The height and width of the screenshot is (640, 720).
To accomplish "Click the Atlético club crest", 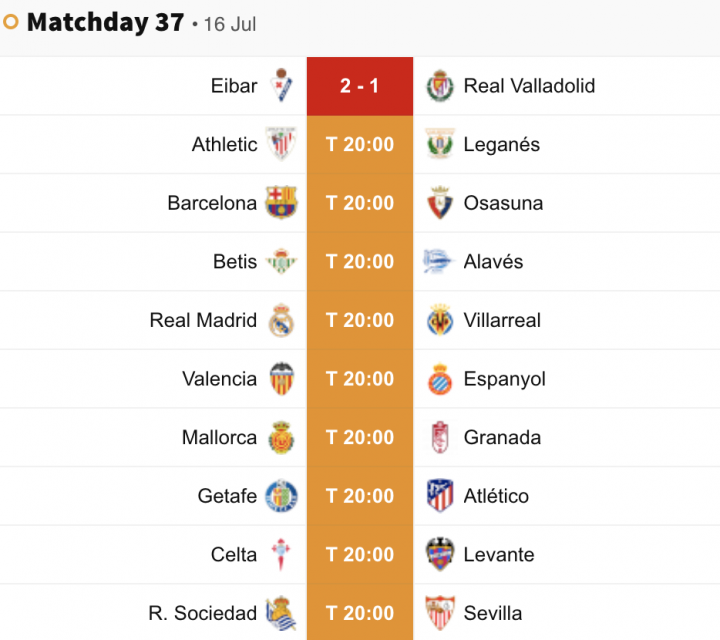I will click(x=440, y=495).
